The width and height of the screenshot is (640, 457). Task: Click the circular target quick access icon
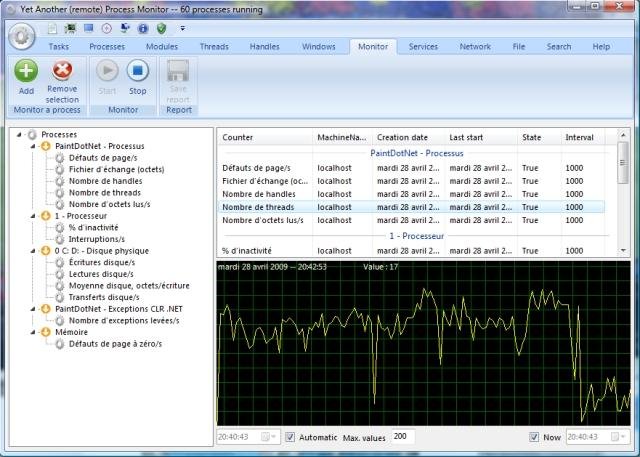click(107, 28)
